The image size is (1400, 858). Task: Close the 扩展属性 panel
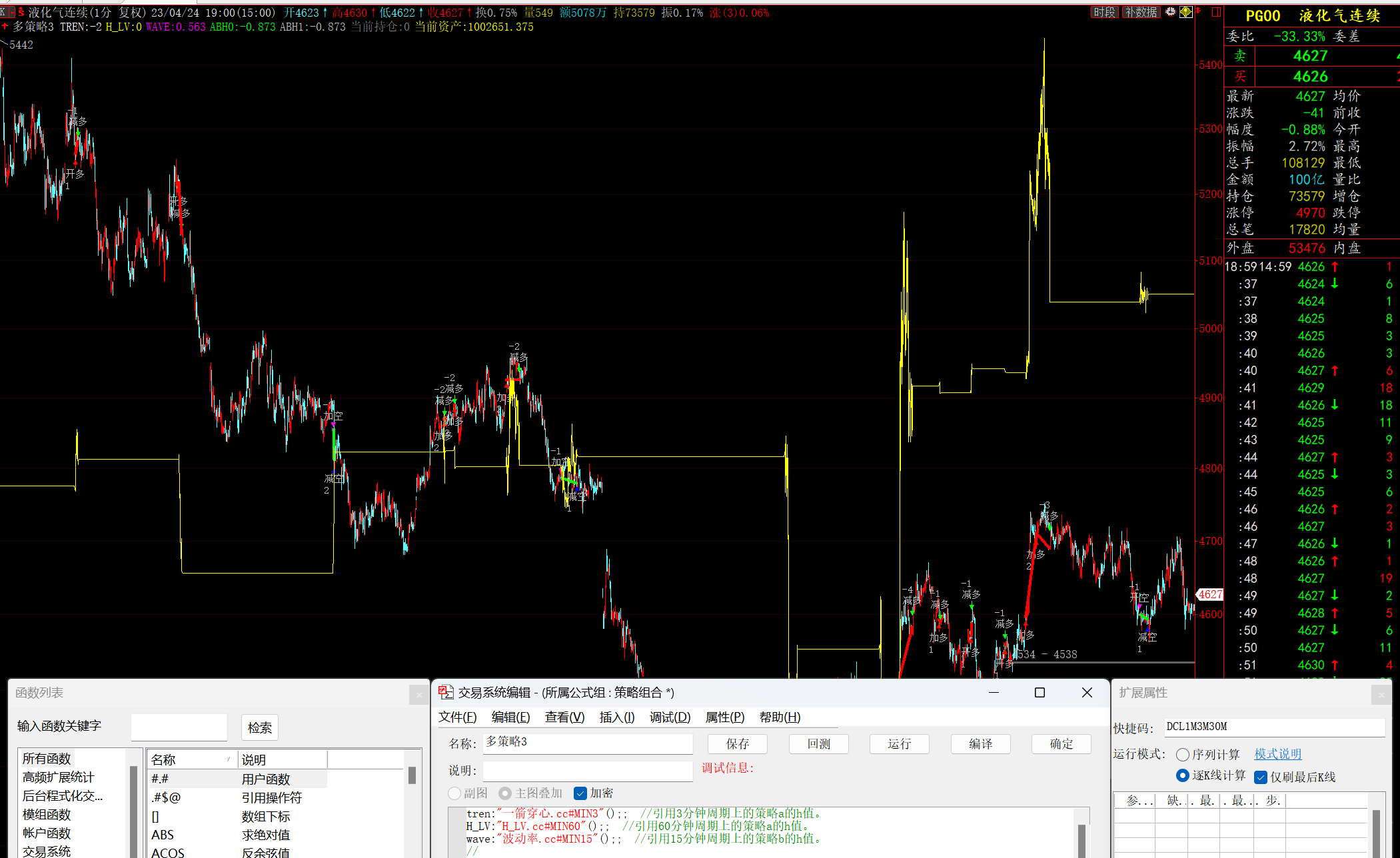point(1381,695)
